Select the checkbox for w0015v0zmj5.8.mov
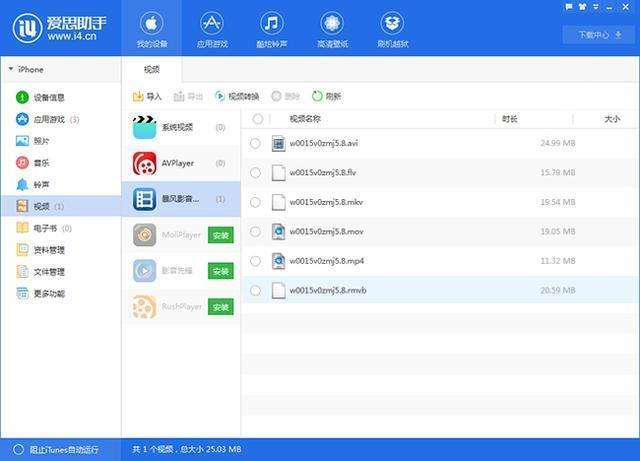Image resolution: width=640 pixels, height=461 pixels. (x=255, y=232)
